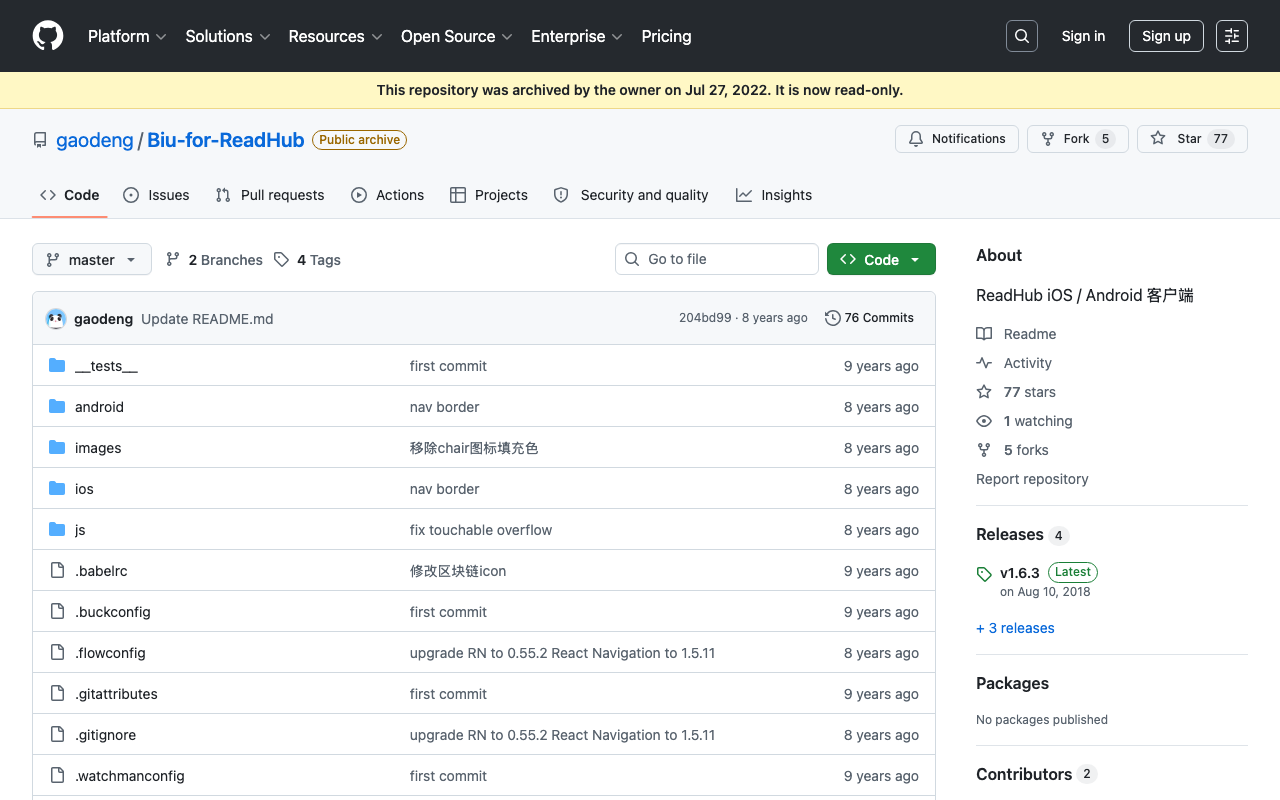Click the tag icon next to v1.6.3
The height and width of the screenshot is (800, 1280).
(984, 574)
